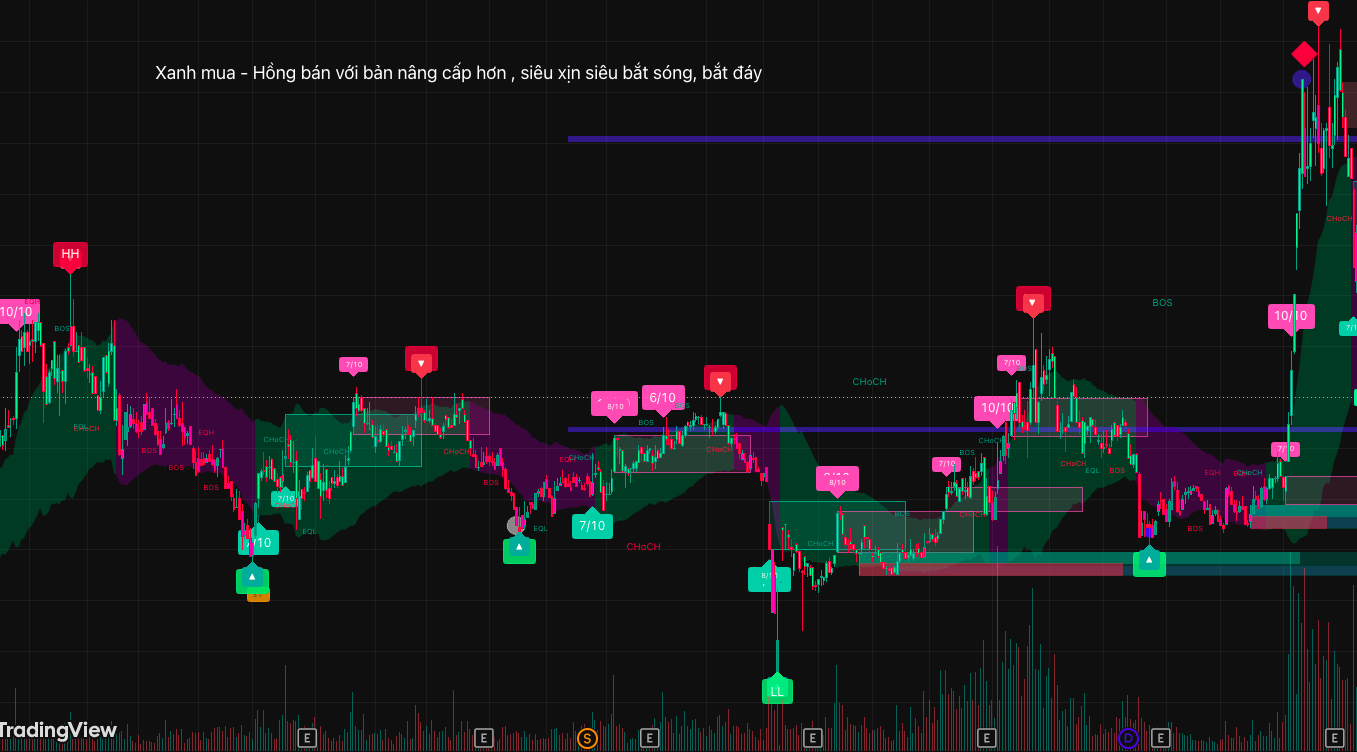The width and height of the screenshot is (1357, 752).
Task: Select the "Xanh mua - Hồng bán" annotation text
Action: pyautogui.click(x=458, y=73)
